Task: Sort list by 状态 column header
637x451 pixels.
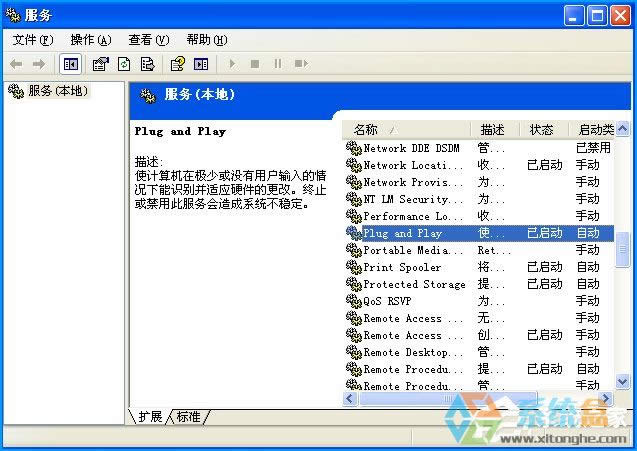Action: coord(541,130)
